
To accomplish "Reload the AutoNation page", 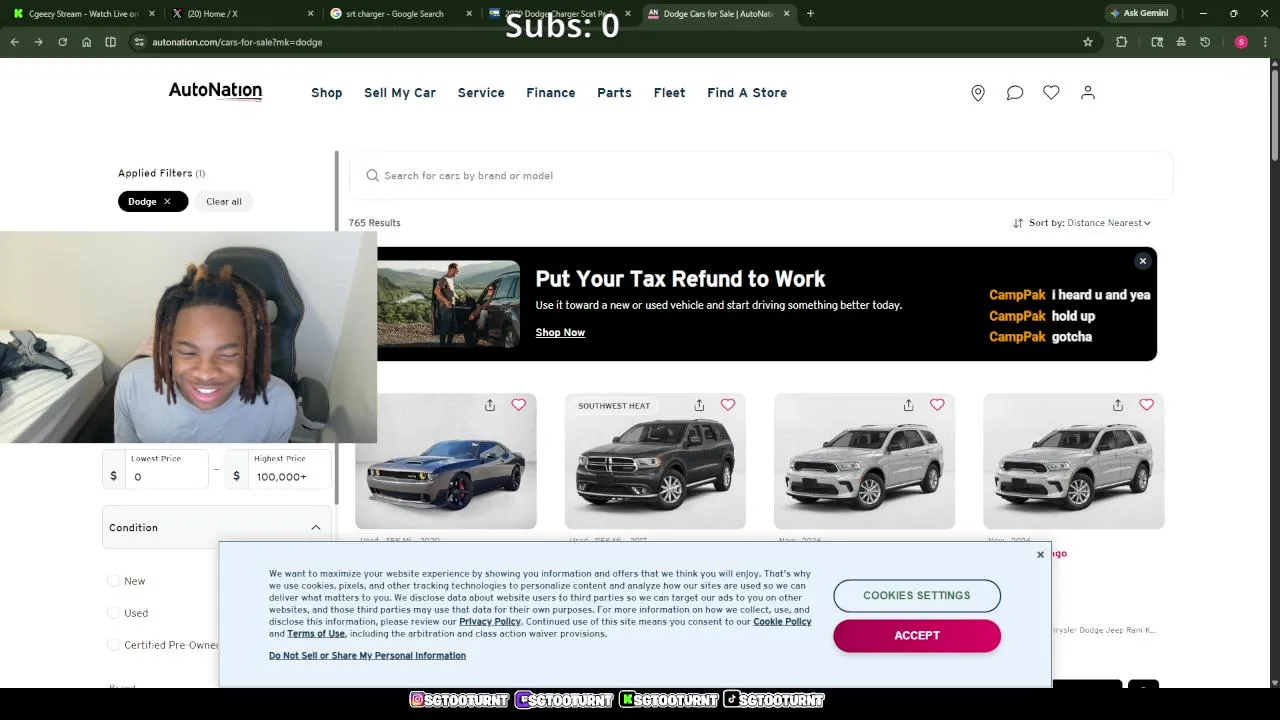I will coord(62,42).
